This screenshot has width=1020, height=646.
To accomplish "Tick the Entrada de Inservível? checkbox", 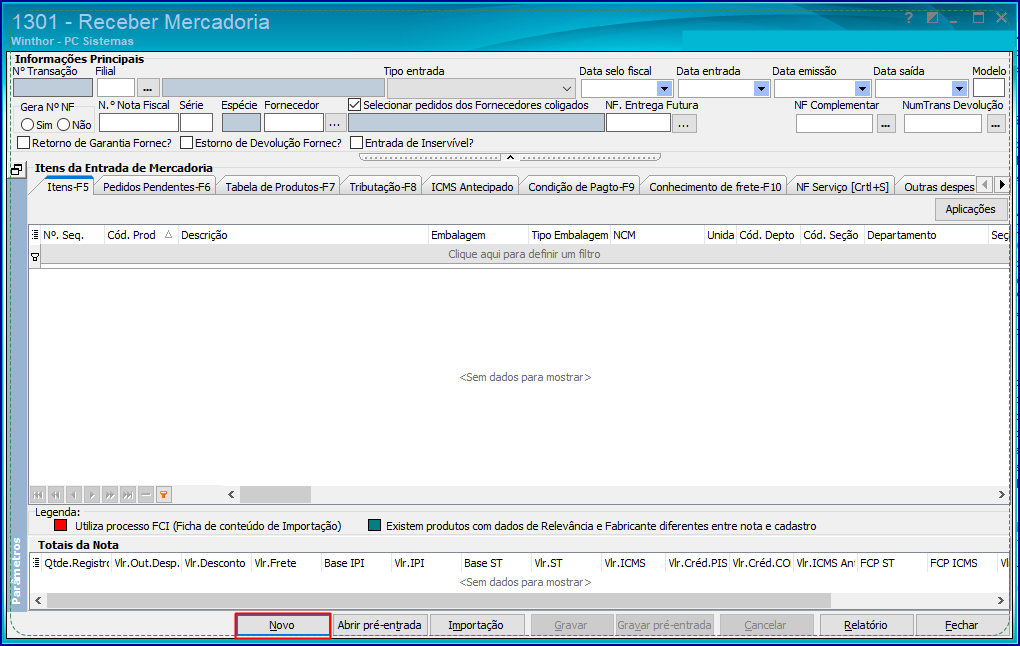I will [x=356, y=142].
